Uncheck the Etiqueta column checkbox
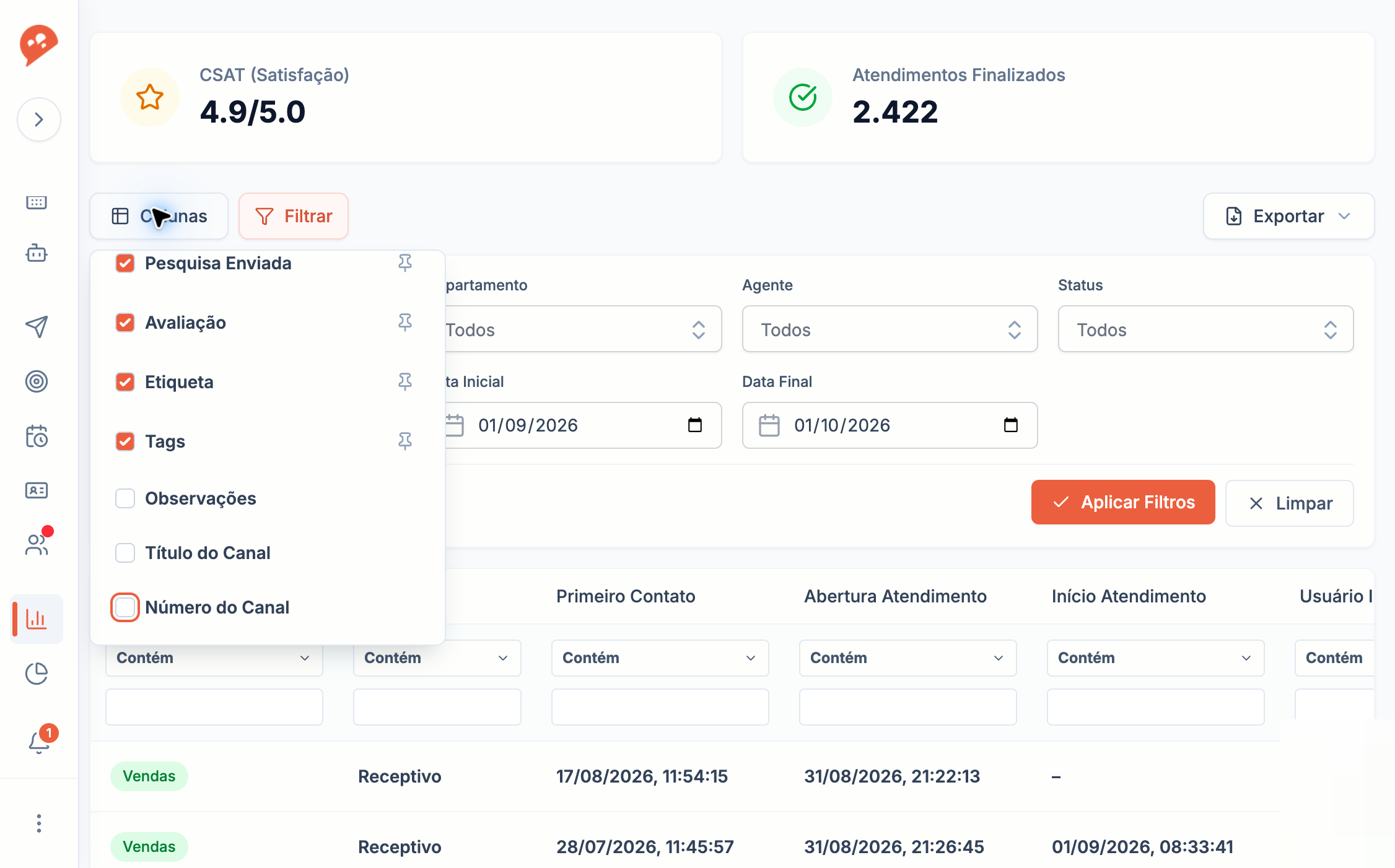1395x868 pixels. click(x=125, y=382)
